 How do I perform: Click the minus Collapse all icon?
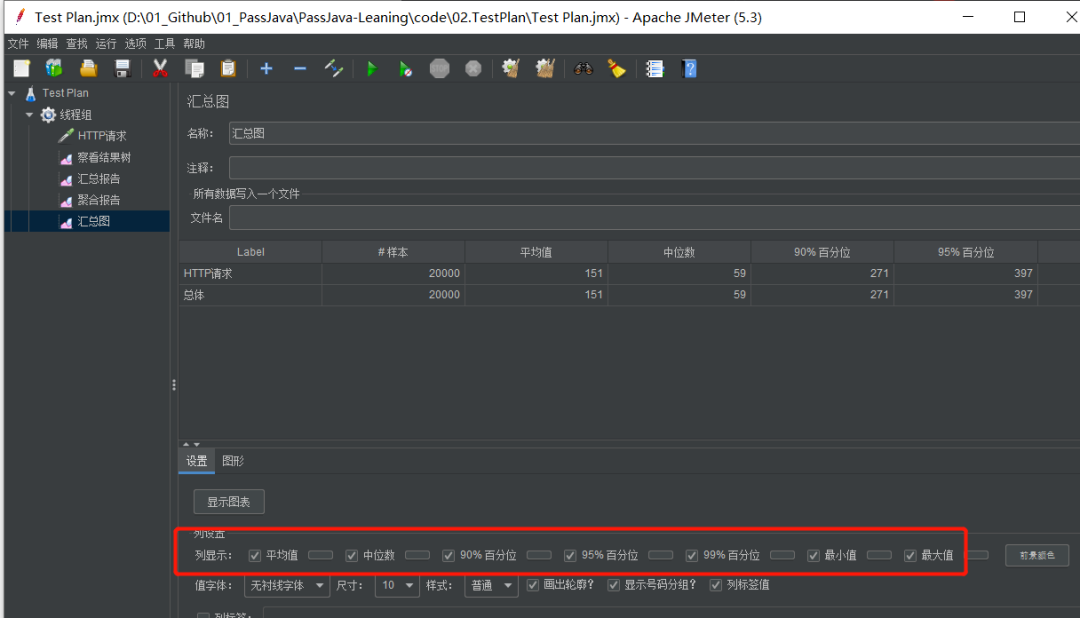click(x=300, y=69)
